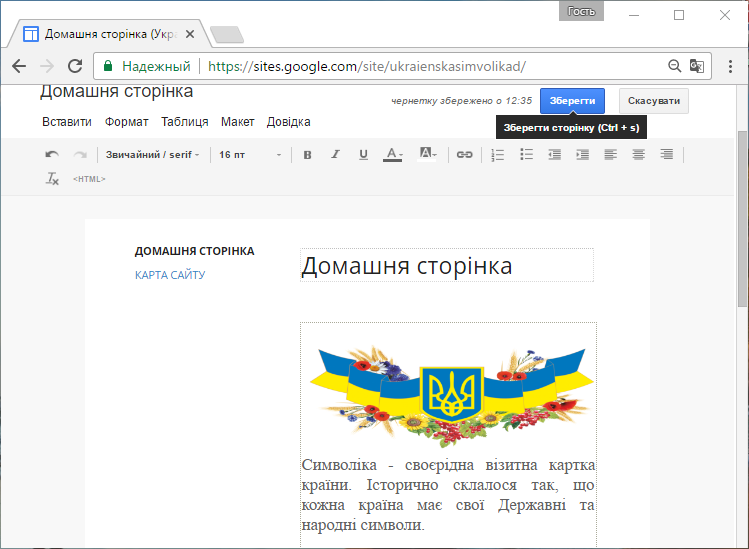Viewport: 749px width, 549px height.
Task: Decrease paragraph indent
Action: (x=555, y=154)
